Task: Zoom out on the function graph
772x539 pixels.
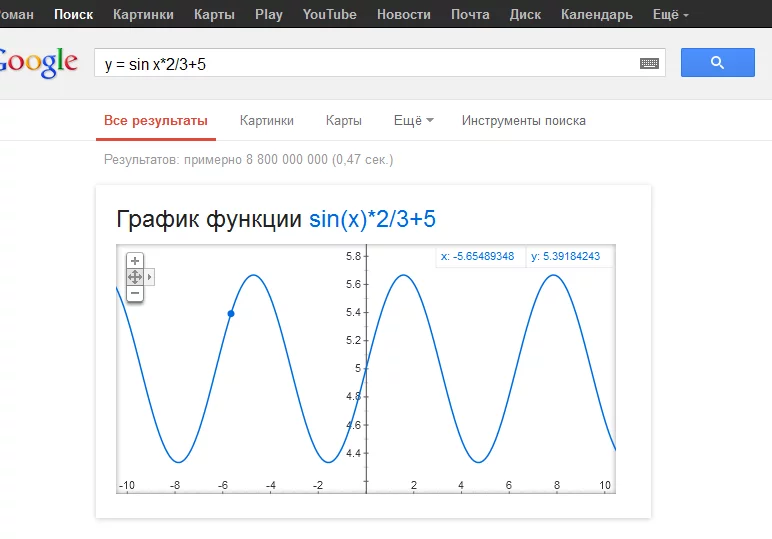Action: click(x=135, y=293)
